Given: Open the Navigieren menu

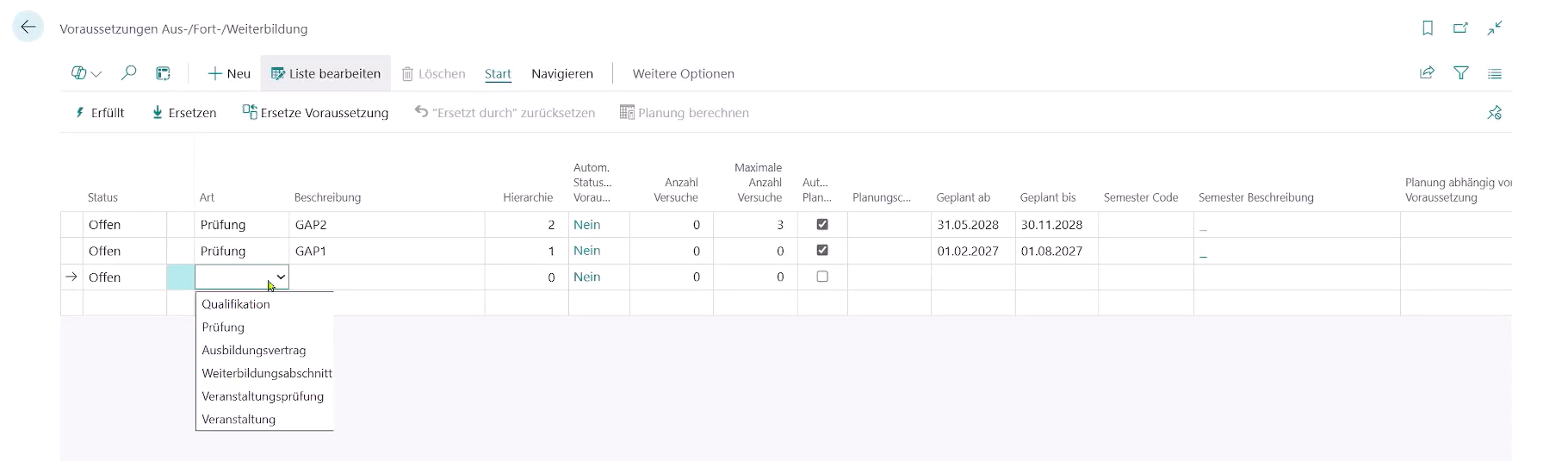Looking at the screenshot, I should coord(561,73).
